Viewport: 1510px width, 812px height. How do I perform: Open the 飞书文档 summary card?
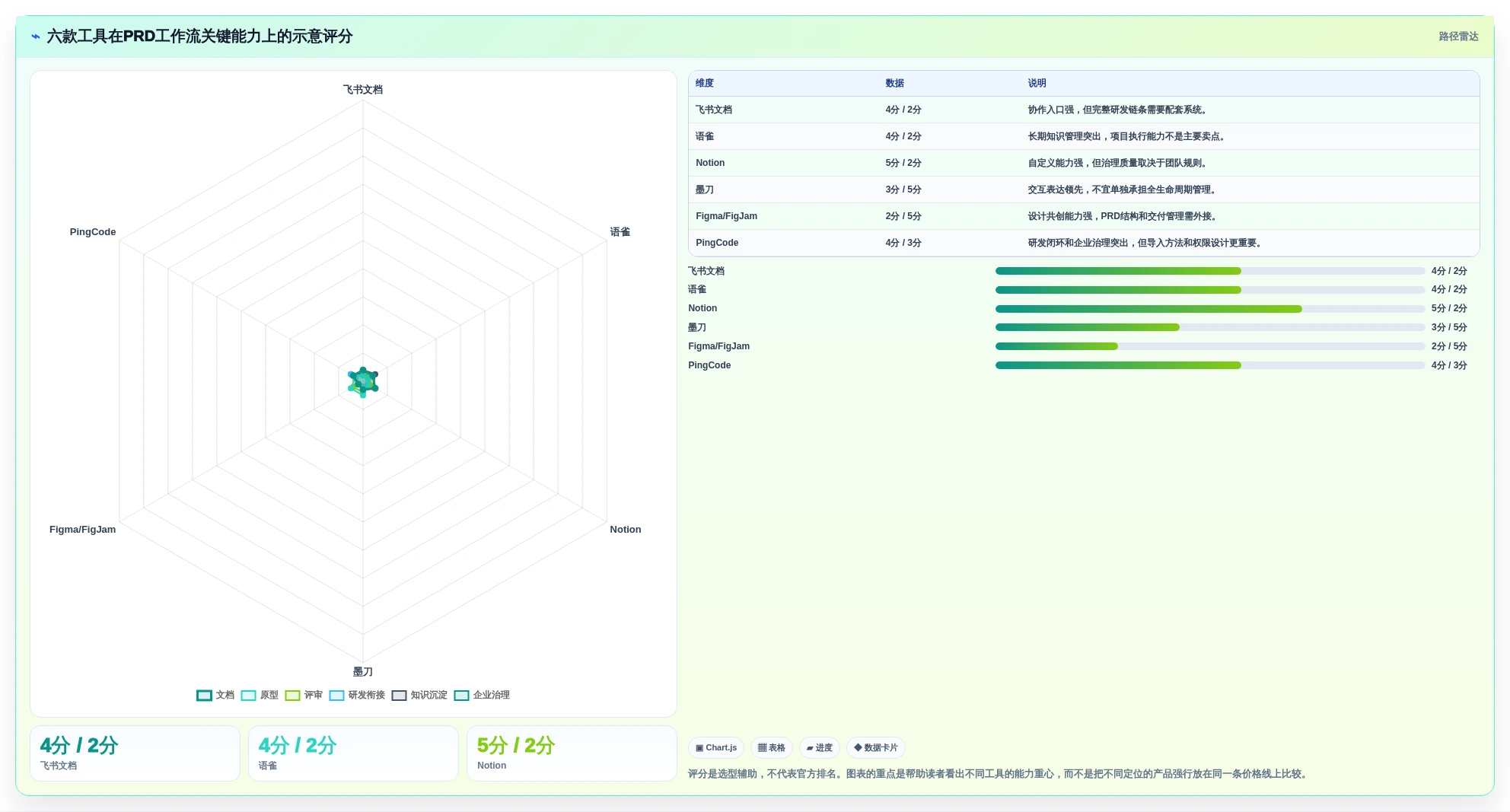click(x=135, y=753)
